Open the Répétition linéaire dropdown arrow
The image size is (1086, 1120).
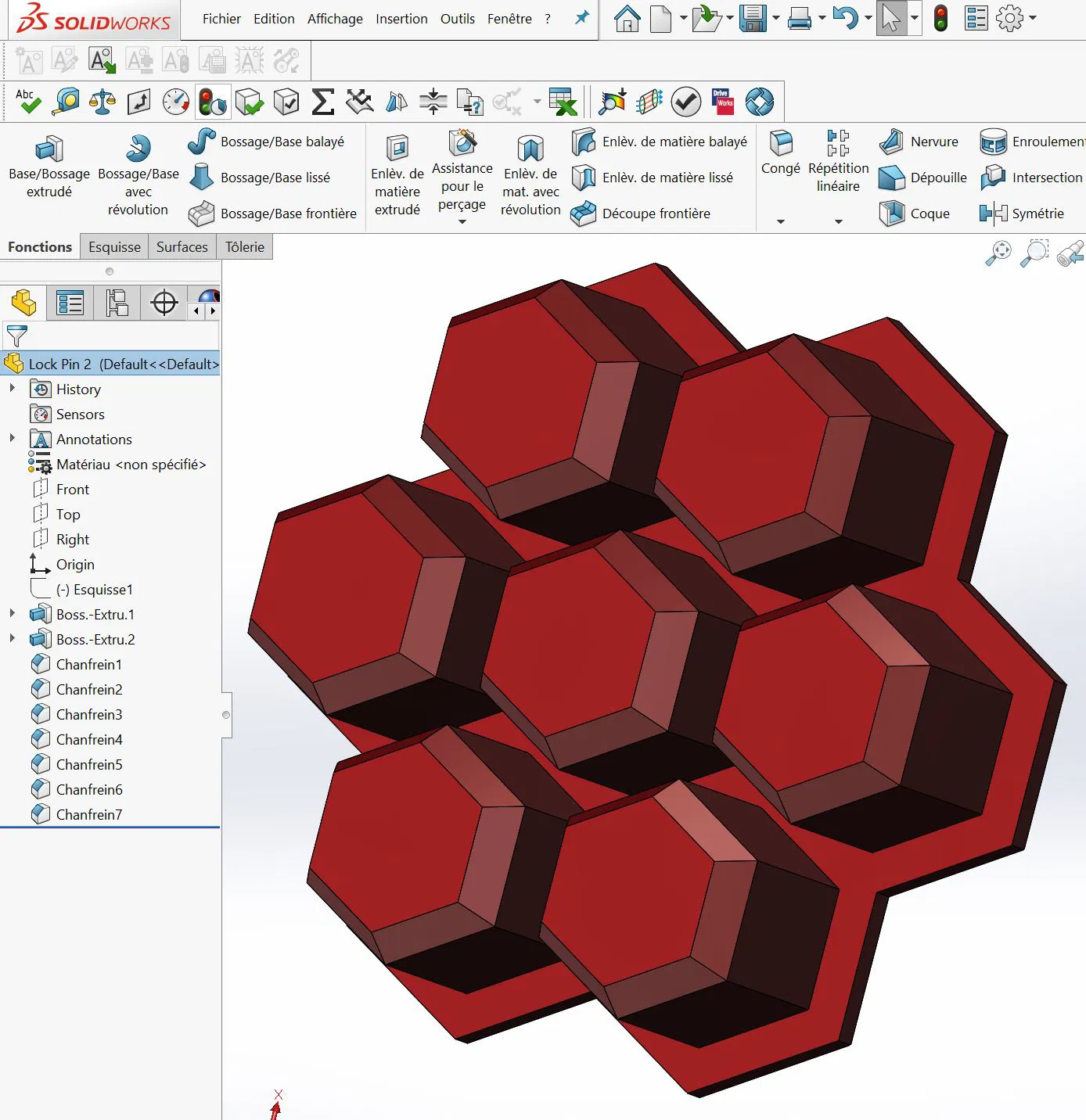[838, 221]
